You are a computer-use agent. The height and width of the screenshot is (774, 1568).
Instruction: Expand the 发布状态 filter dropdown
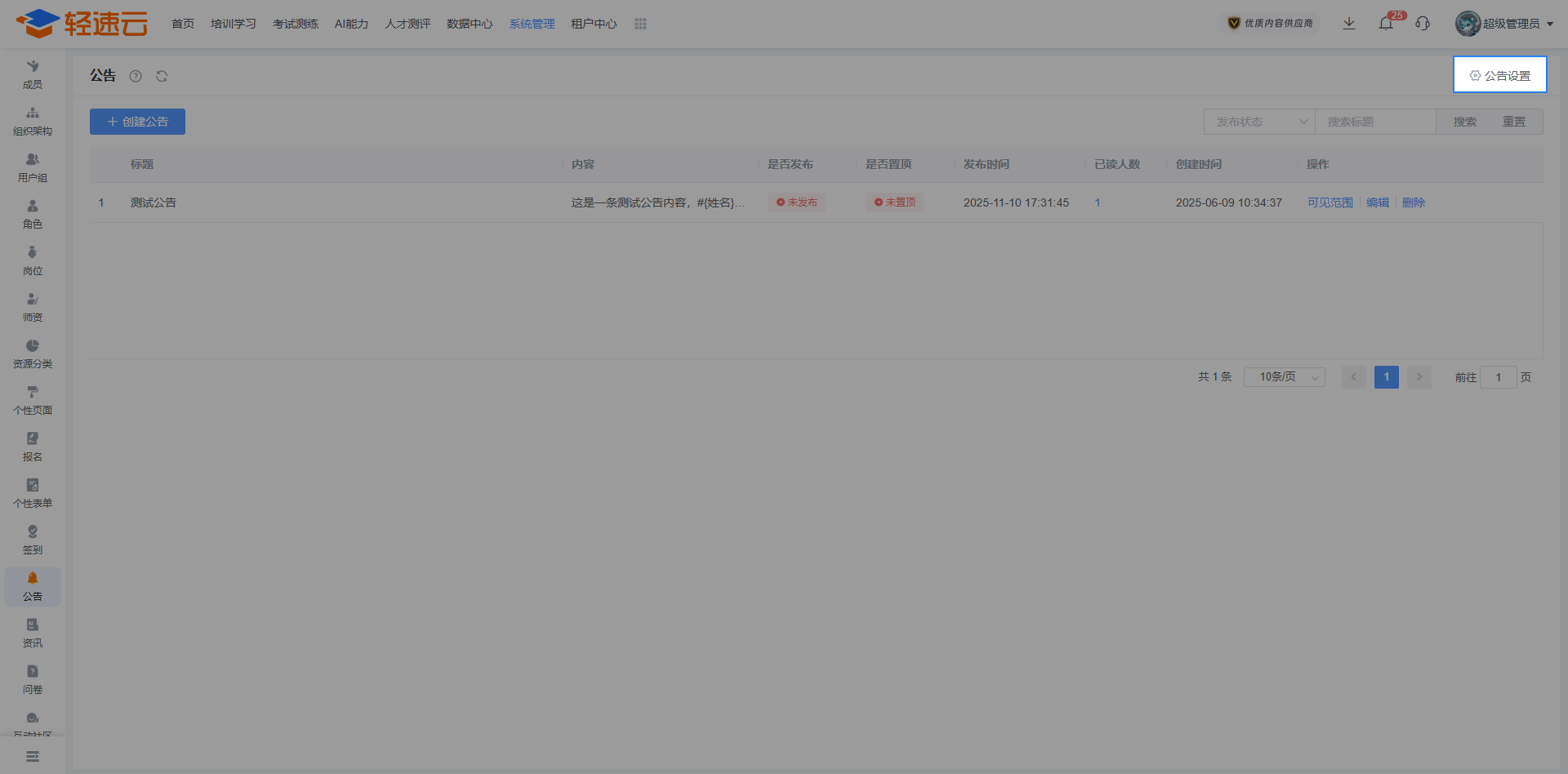tap(1258, 122)
